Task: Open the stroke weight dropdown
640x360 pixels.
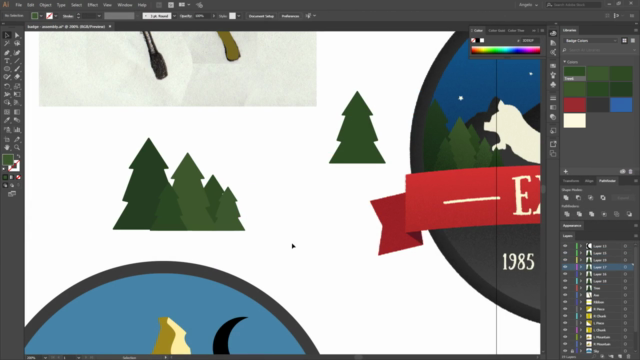Action: pyautogui.click(x=99, y=16)
